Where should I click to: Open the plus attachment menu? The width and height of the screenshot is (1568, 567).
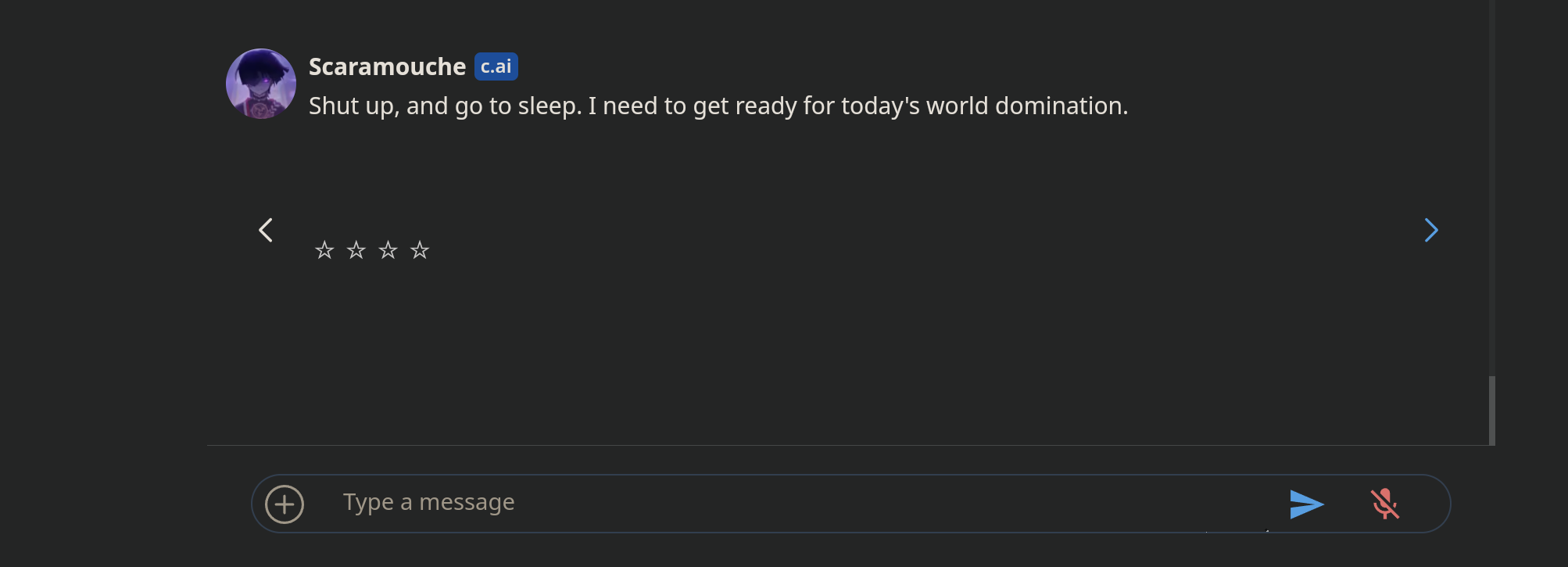coord(285,504)
